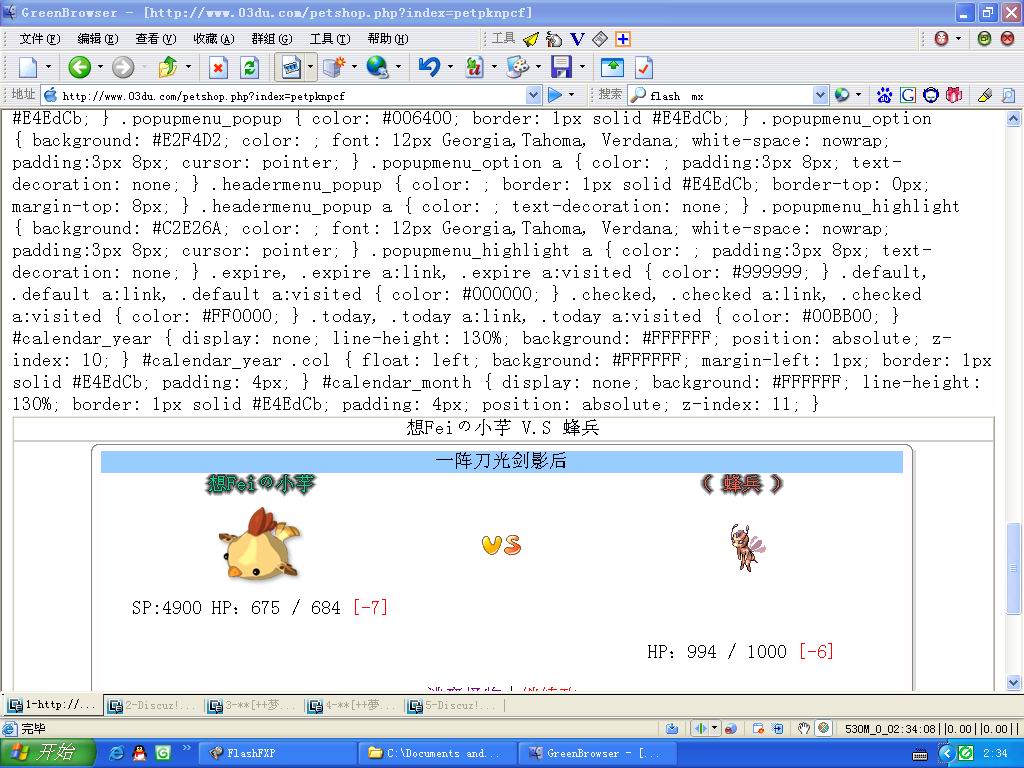Switch to tab 3-**[++梦...
This screenshot has width=1024, height=768.
(253, 705)
